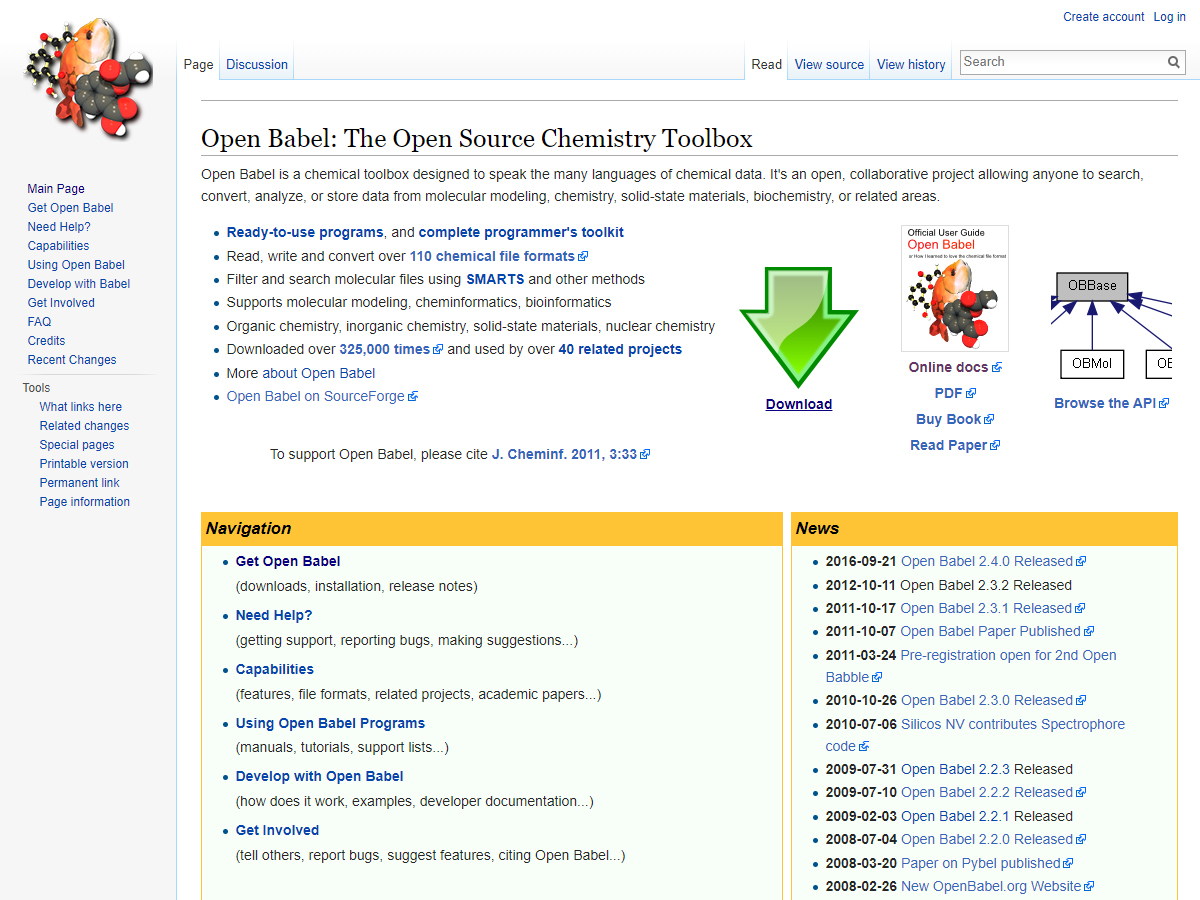Screen dimensions: 1200x900
Task: Select Recent Changes in the sidebar
Action: [71, 359]
